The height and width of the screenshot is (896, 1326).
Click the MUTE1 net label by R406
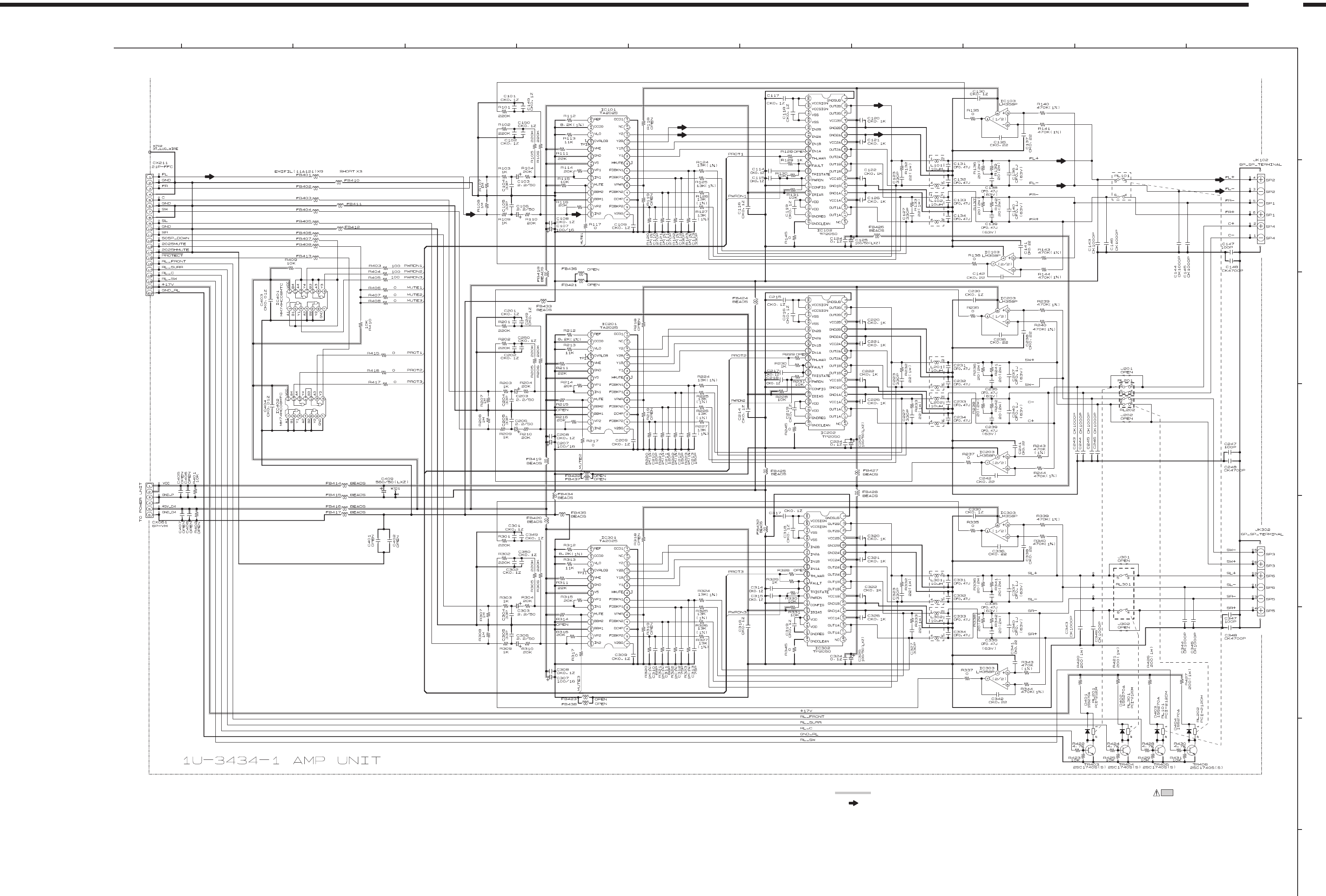(x=414, y=288)
